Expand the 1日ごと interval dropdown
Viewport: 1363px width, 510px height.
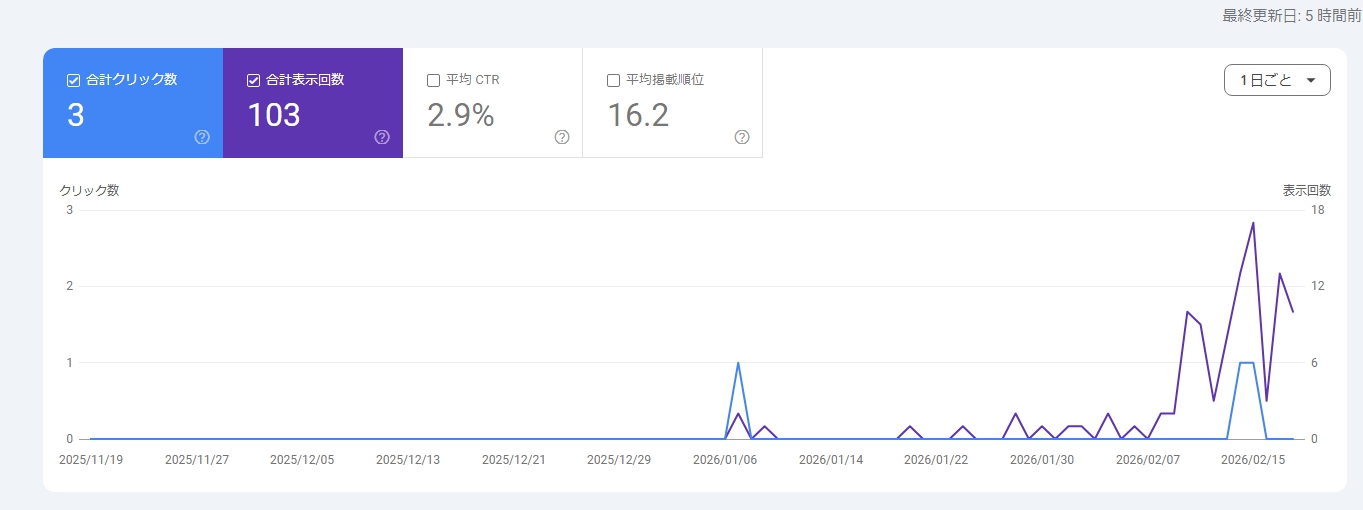click(1277, 80)
